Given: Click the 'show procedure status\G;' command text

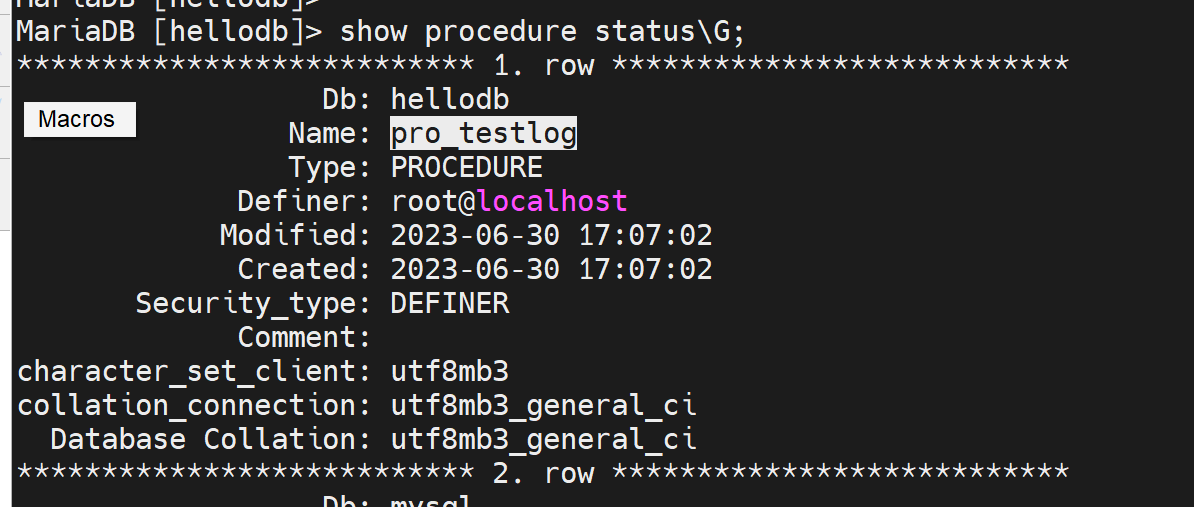Looking at the screenshot, I should point(543,31).
